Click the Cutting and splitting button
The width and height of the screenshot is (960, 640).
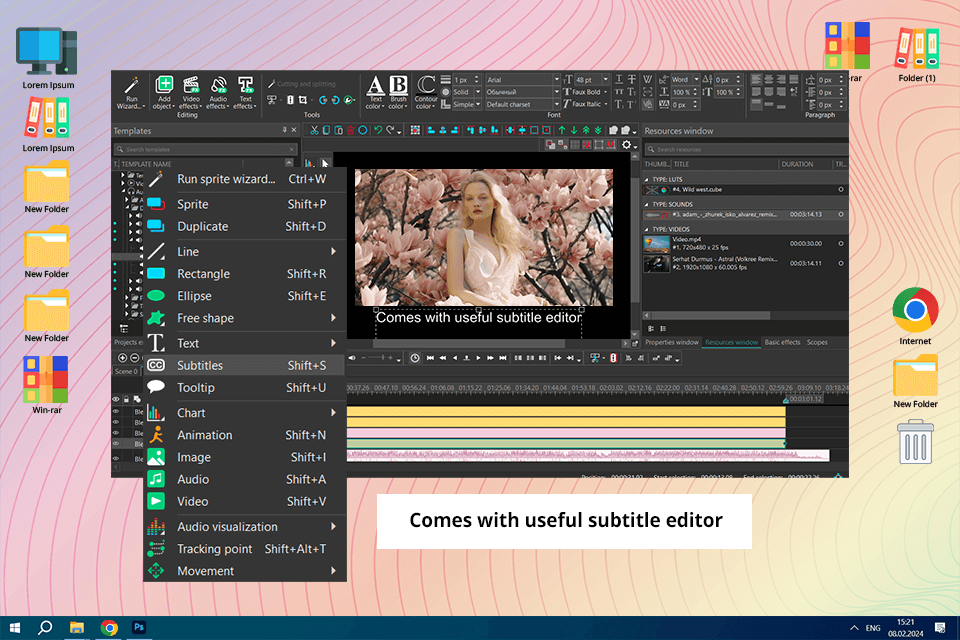click(x=302, y=84)
